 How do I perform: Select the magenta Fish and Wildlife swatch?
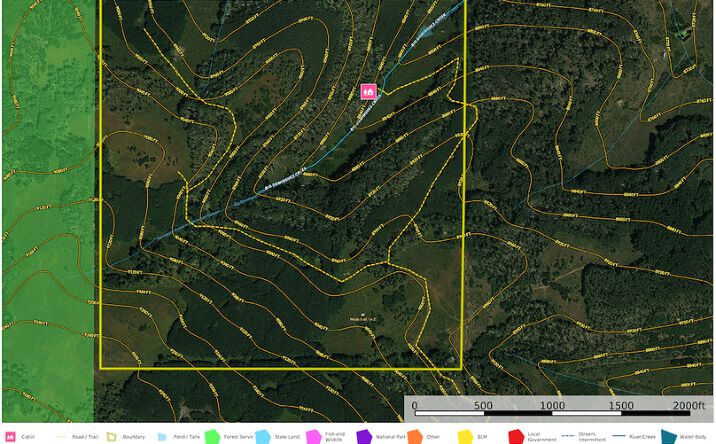pyautogui.click(x=314, y=437)
